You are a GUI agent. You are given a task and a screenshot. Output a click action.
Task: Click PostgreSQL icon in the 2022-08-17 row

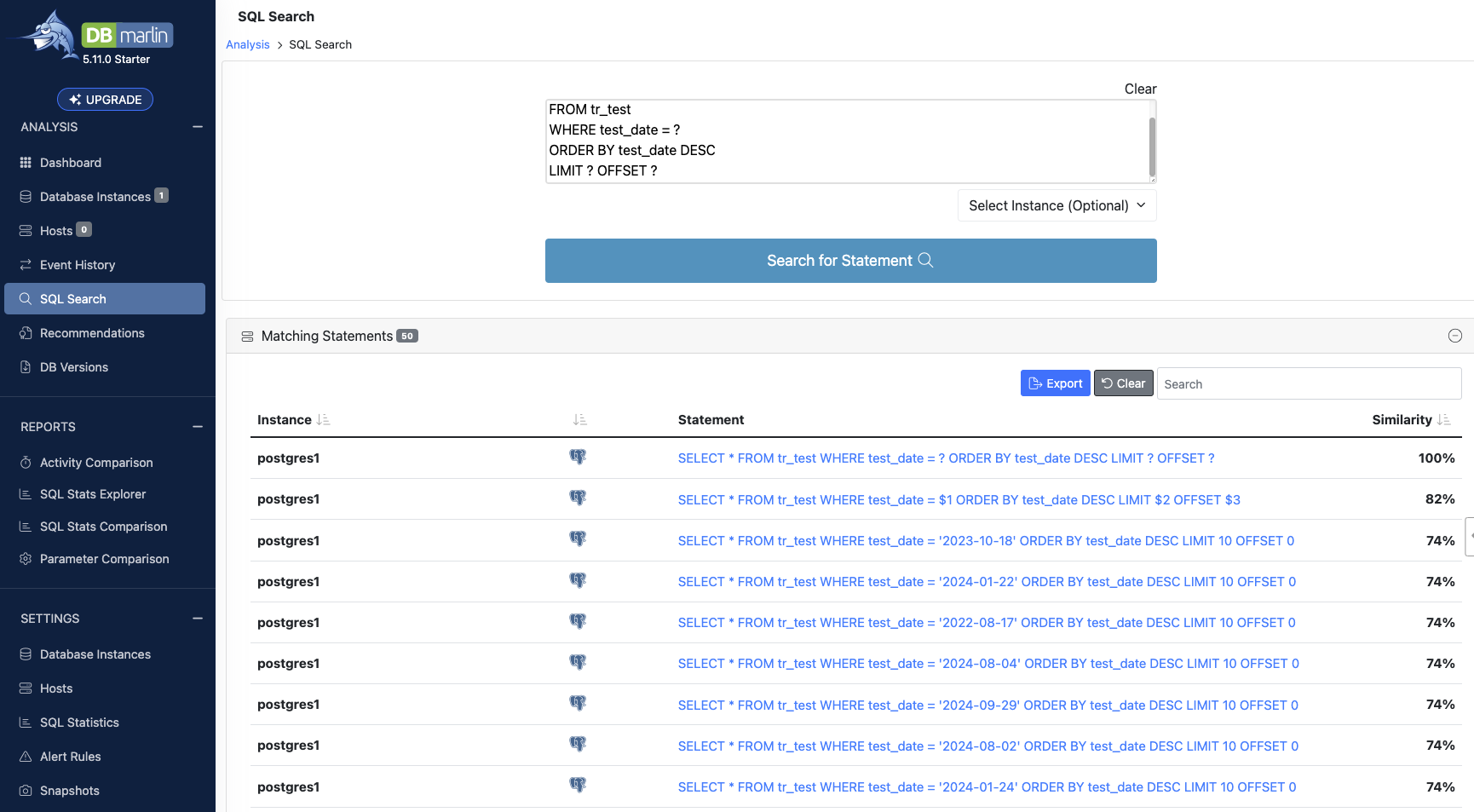coord(578,622)
